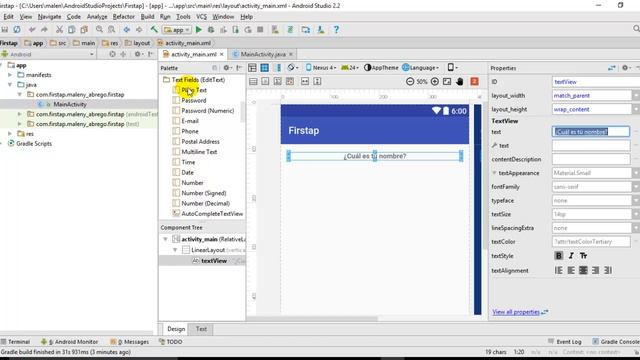Screen dimensions: 640x360
Task: Zoom in the design preview
Action: [435, 82]
